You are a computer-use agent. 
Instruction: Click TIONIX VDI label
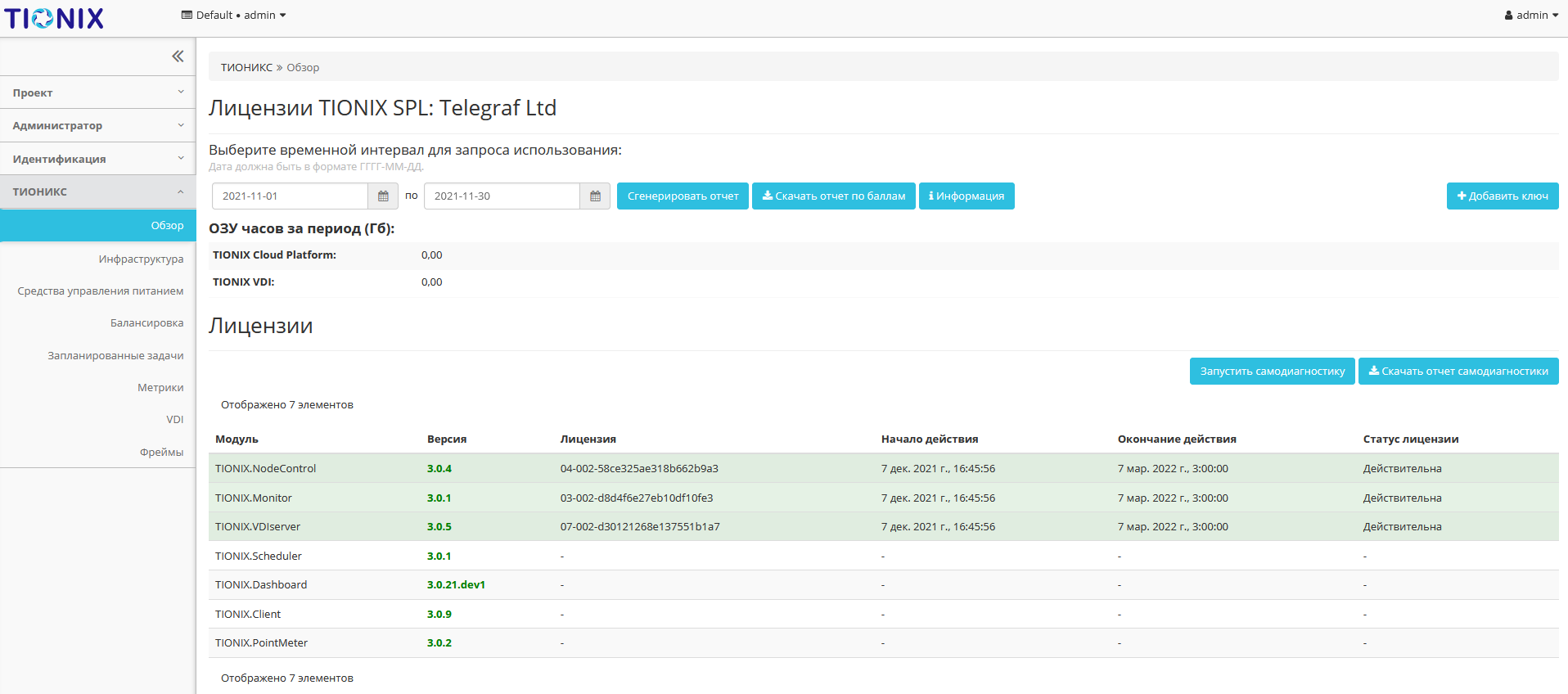pyautogui.click(x=243, y=282)
